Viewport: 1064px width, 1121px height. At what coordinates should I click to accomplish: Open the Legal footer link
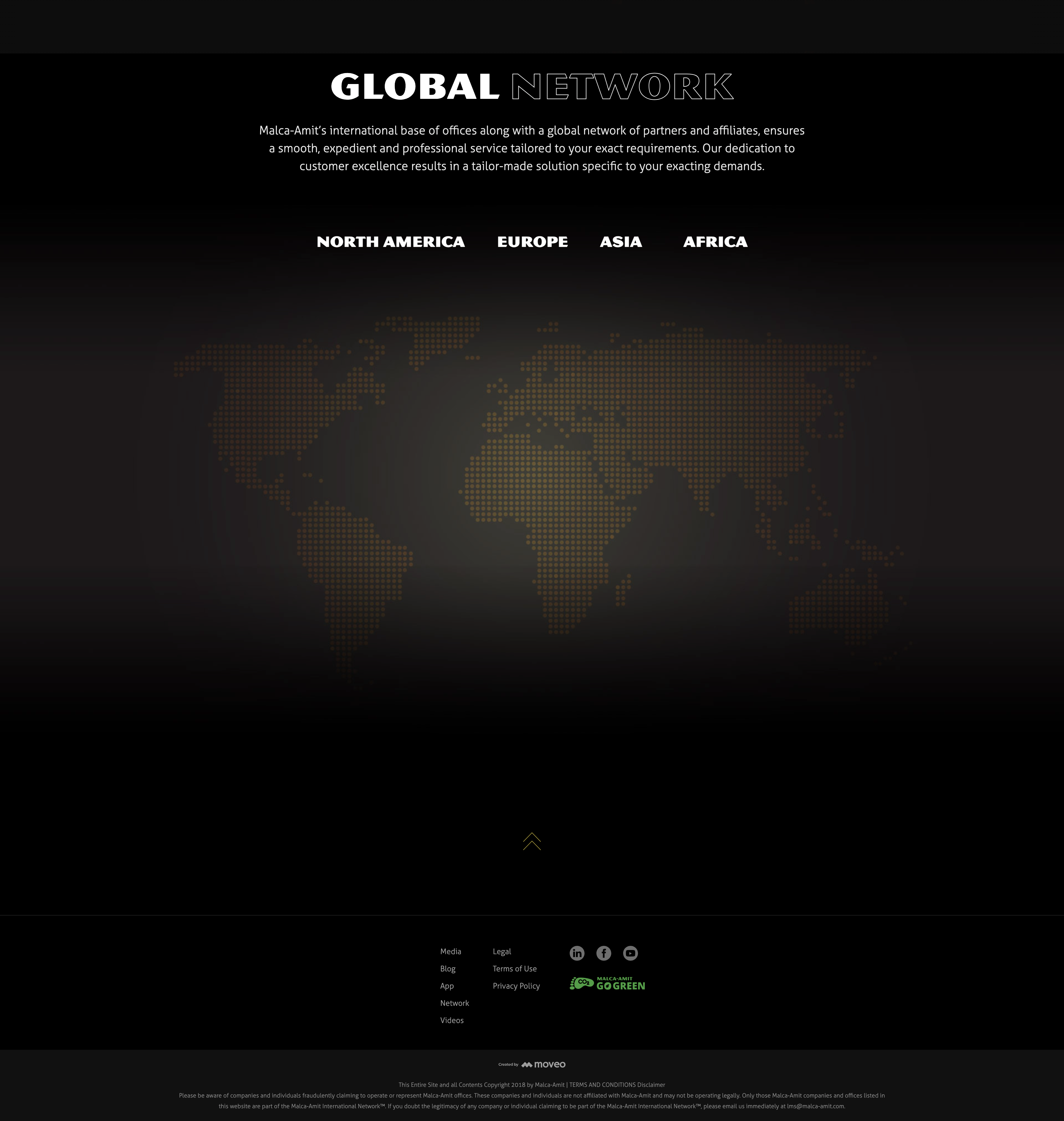(x=502, y=951)
